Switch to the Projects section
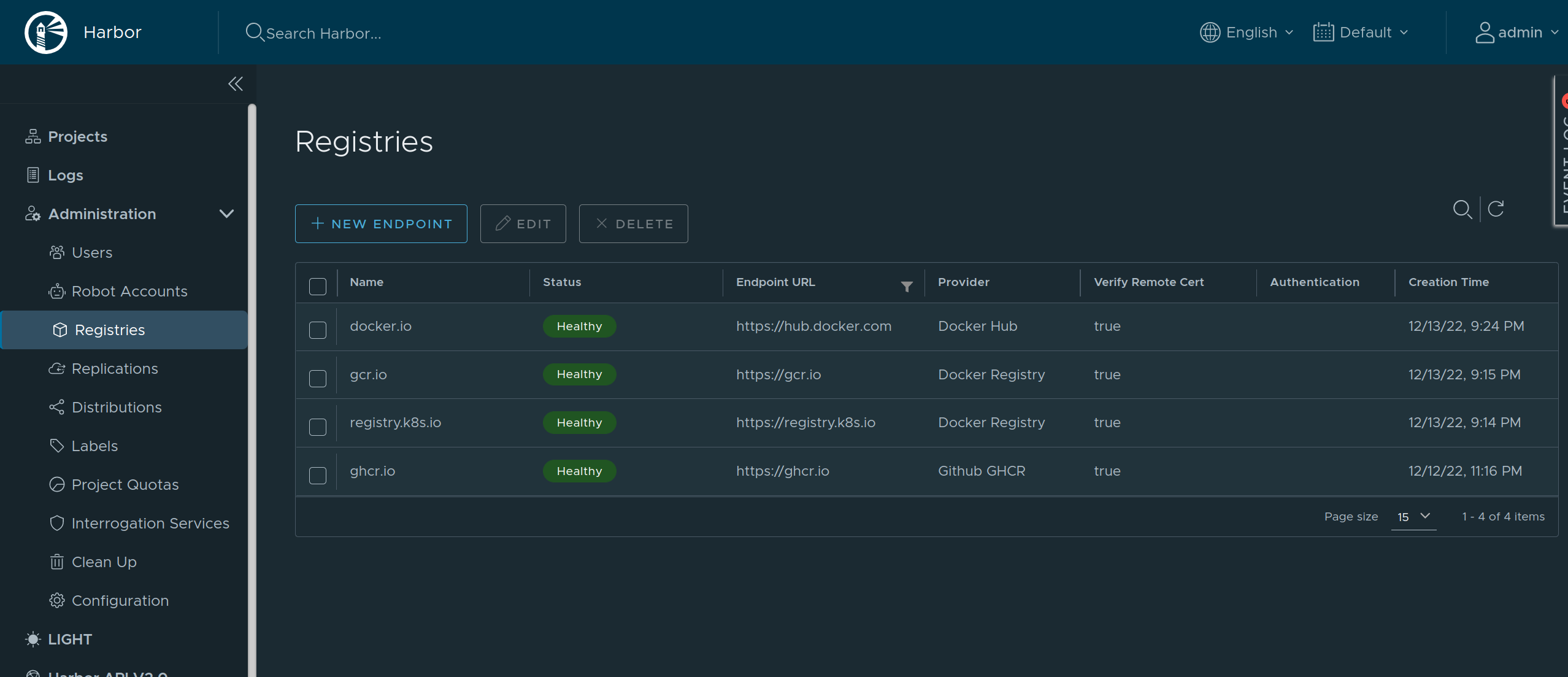This screenshot has width=1568, height=677. pos(77,136)
